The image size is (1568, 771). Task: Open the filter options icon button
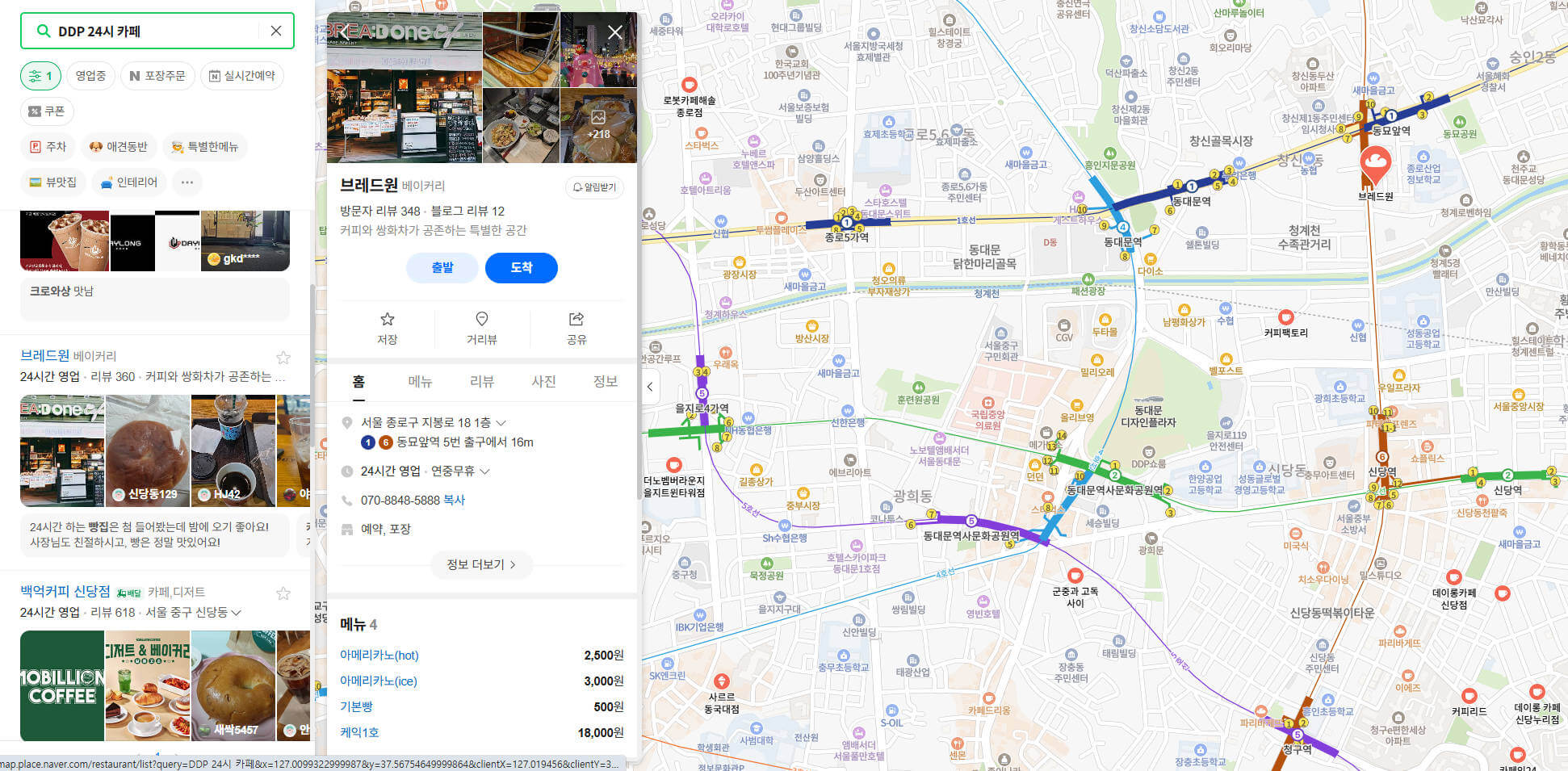pos(40,76)
